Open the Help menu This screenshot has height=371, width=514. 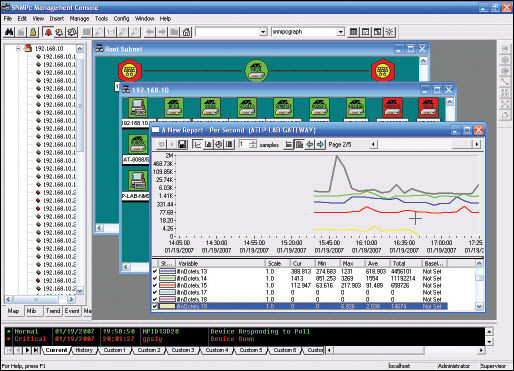[165, 19]
